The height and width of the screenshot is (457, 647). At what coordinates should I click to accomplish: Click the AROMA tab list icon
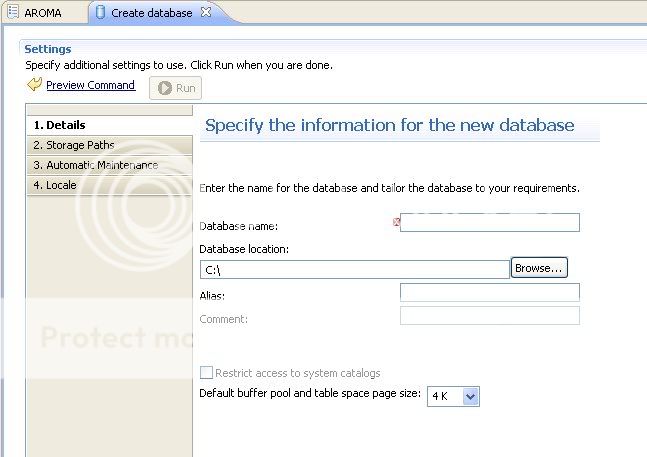(13, 12)
